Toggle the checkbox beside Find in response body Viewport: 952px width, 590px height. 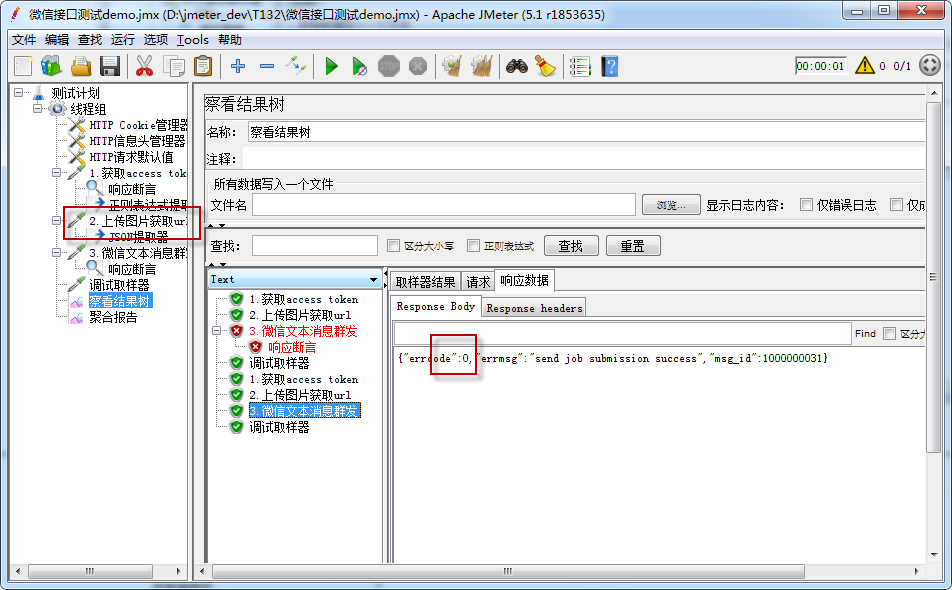889,333
